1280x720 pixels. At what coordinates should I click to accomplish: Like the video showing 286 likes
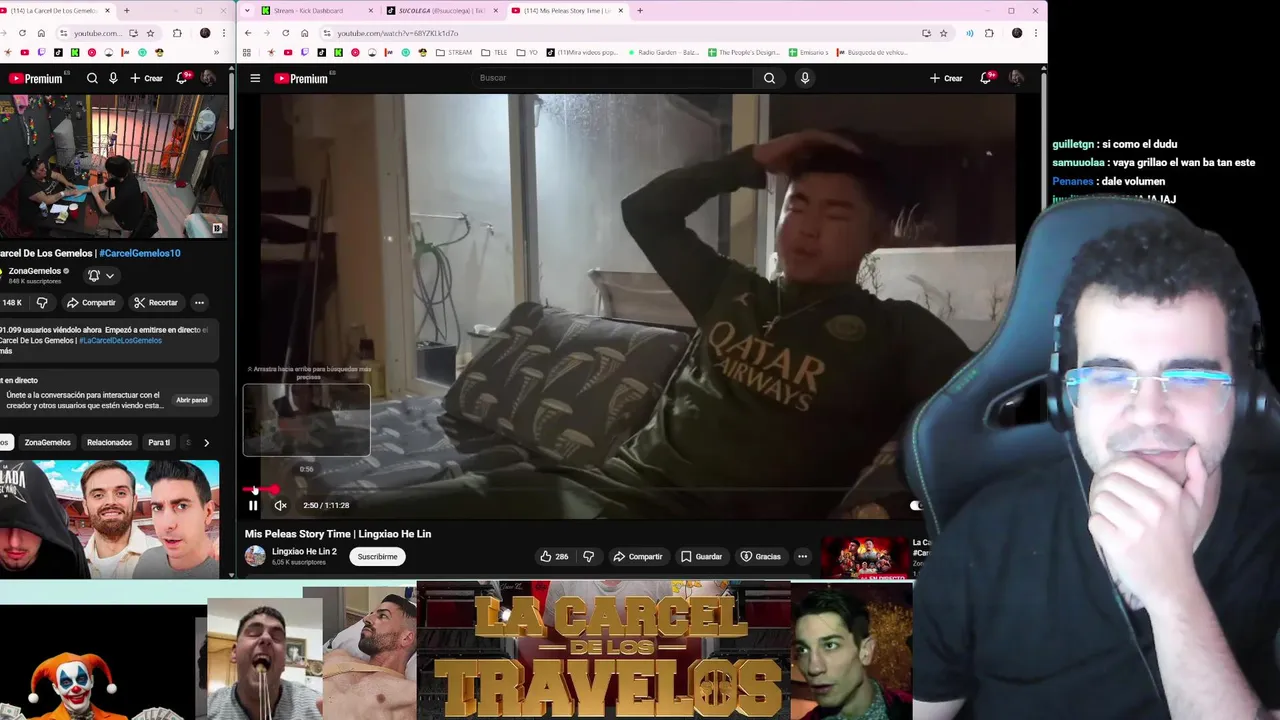pos(554,556)
